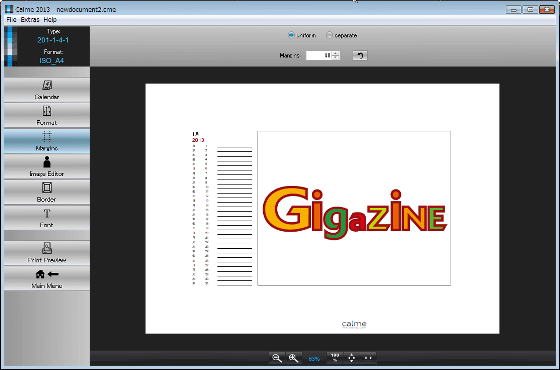Open Print Preview from sidebar
The image size is (560, 370).
click(x=47, y=253)
